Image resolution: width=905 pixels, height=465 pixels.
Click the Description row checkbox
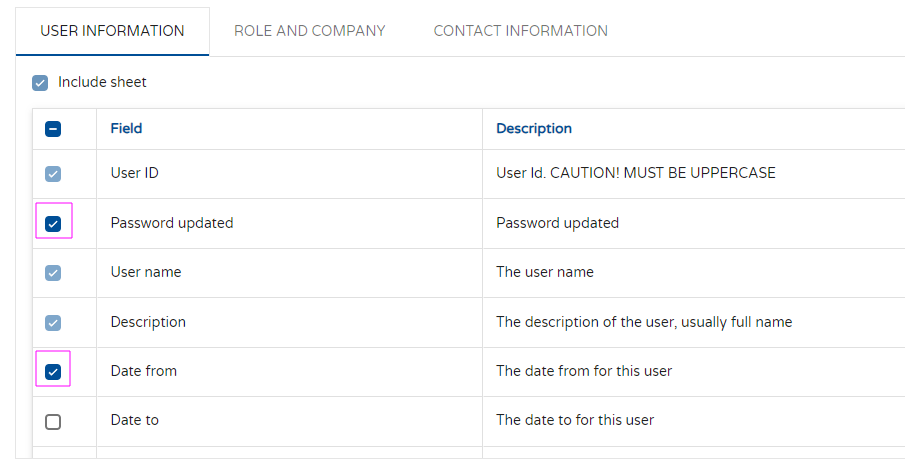tap(54, 323)
